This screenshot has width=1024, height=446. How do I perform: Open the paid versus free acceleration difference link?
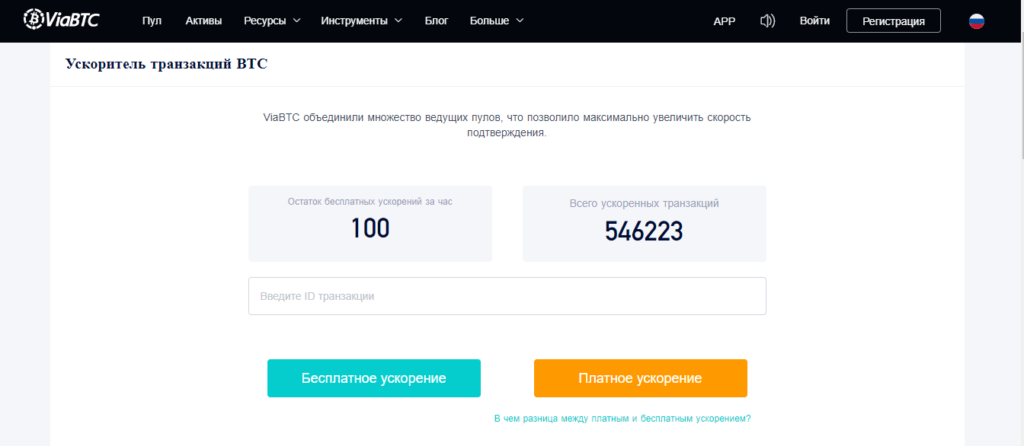[x=622, y=418]
